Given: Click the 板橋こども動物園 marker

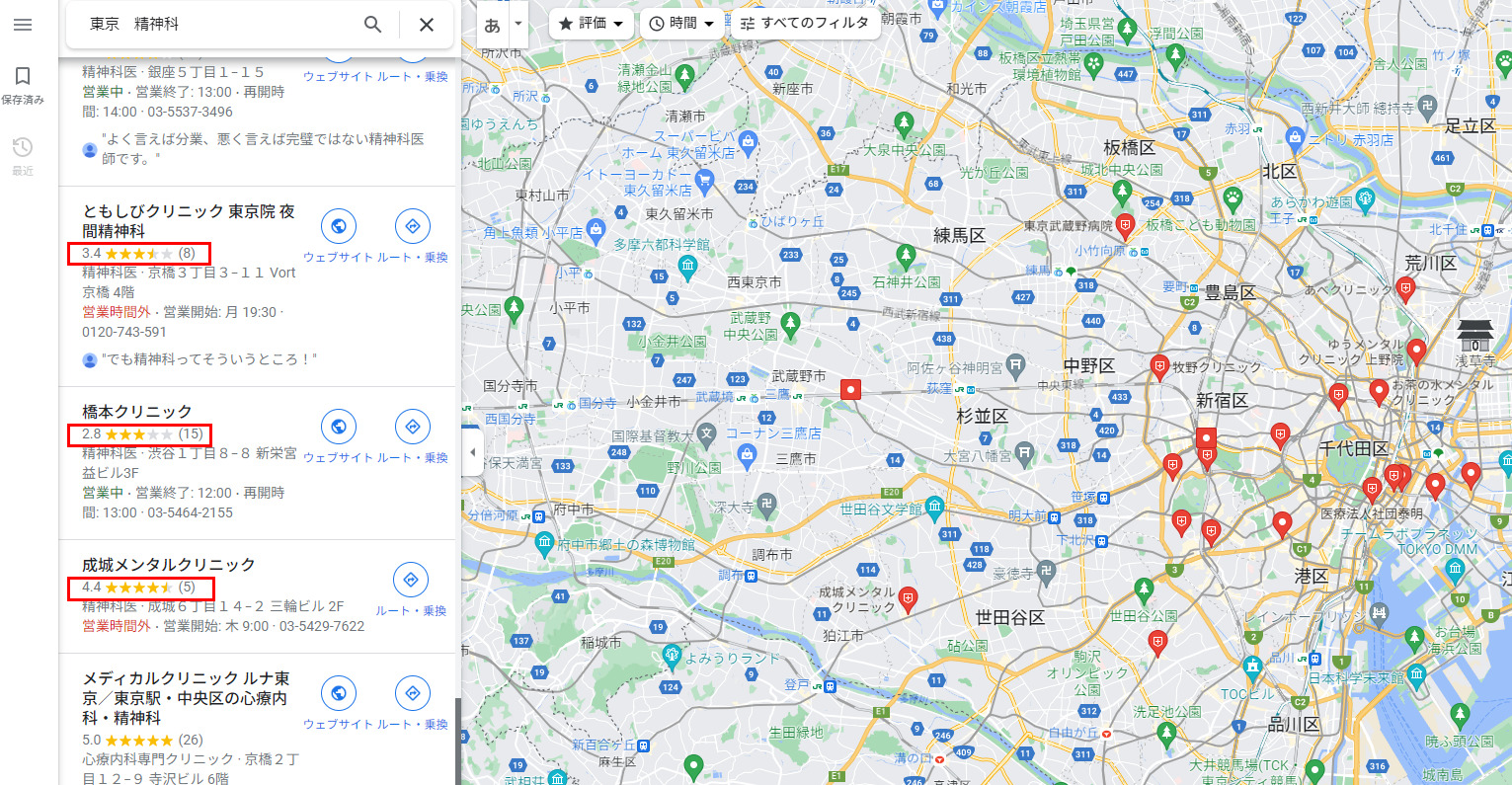Looking at the screenshot, I should pos(1233,198).
